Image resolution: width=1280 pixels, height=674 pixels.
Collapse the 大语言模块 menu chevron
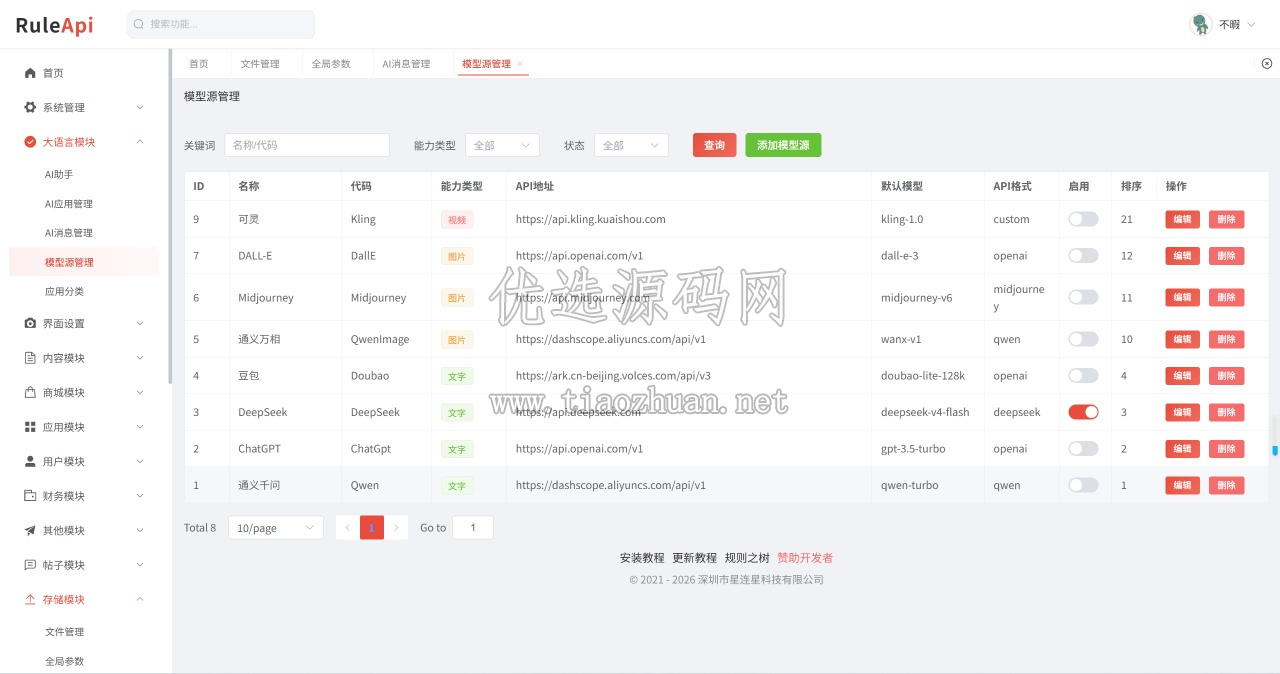point(140,142)
